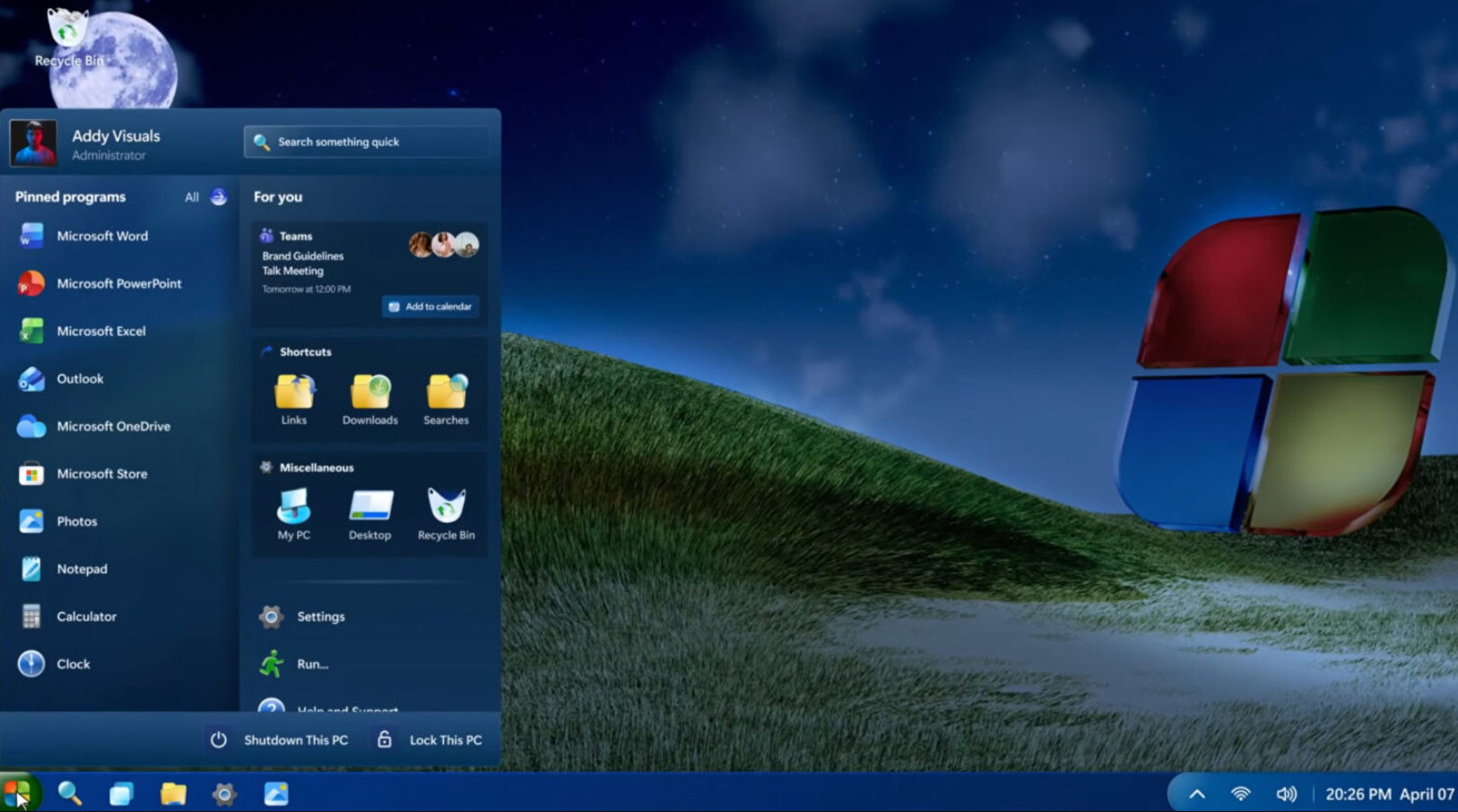The image size is (1458, 812).
Task: Open Settings from the start menu
Action: coord(320,617)
